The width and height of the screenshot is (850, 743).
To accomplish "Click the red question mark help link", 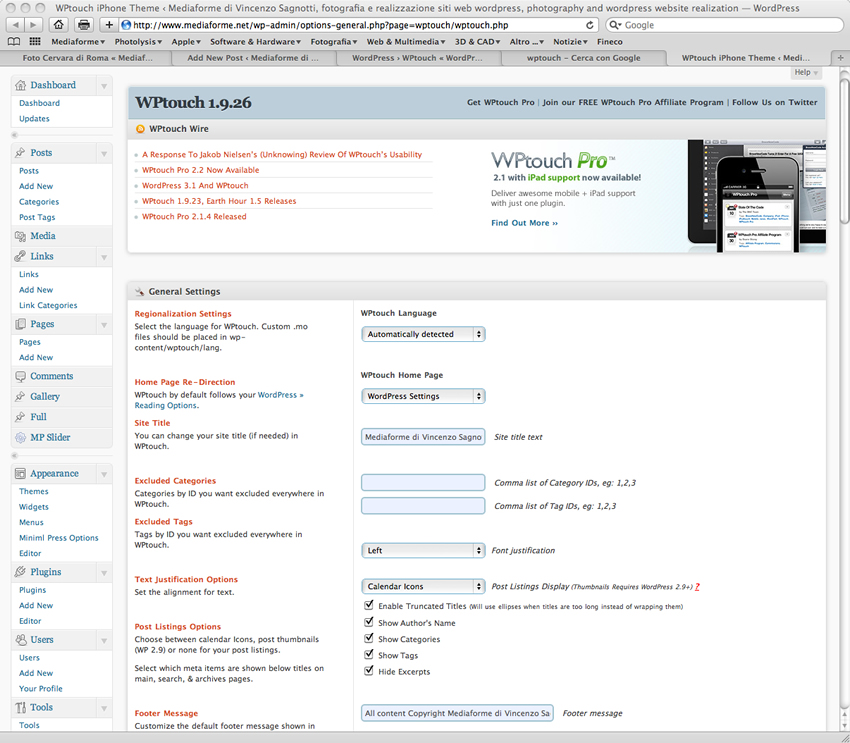I will 697,586.
